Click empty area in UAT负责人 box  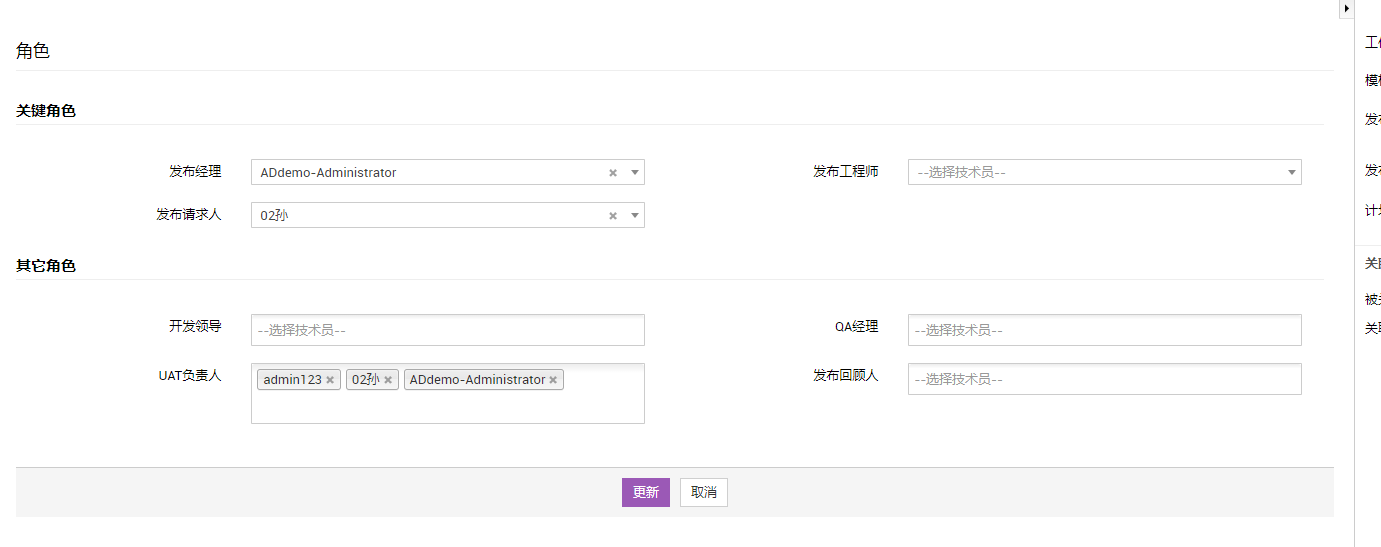coord(447,408)
